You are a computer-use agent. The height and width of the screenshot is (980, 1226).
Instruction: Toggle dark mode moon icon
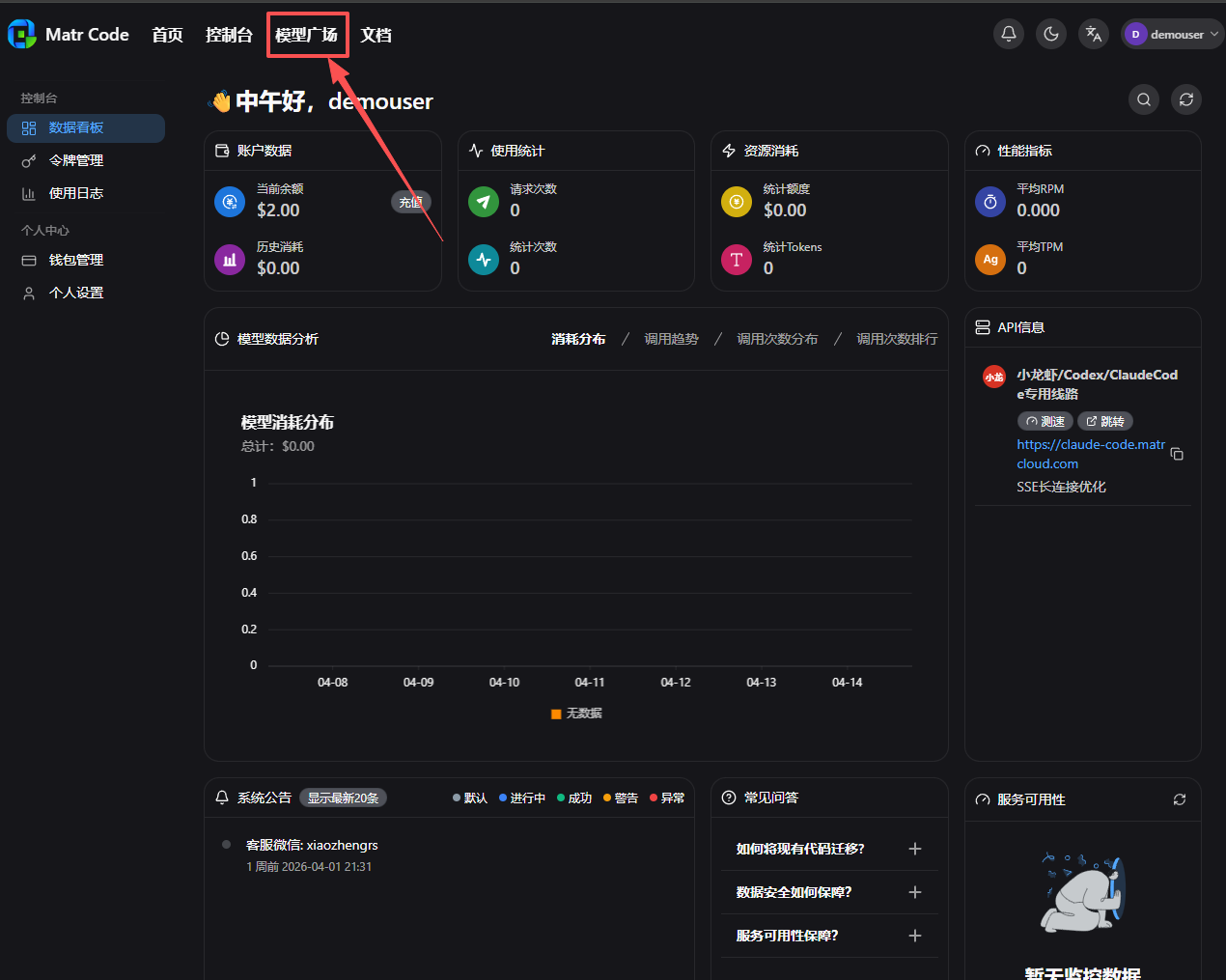pos(1051,34)
